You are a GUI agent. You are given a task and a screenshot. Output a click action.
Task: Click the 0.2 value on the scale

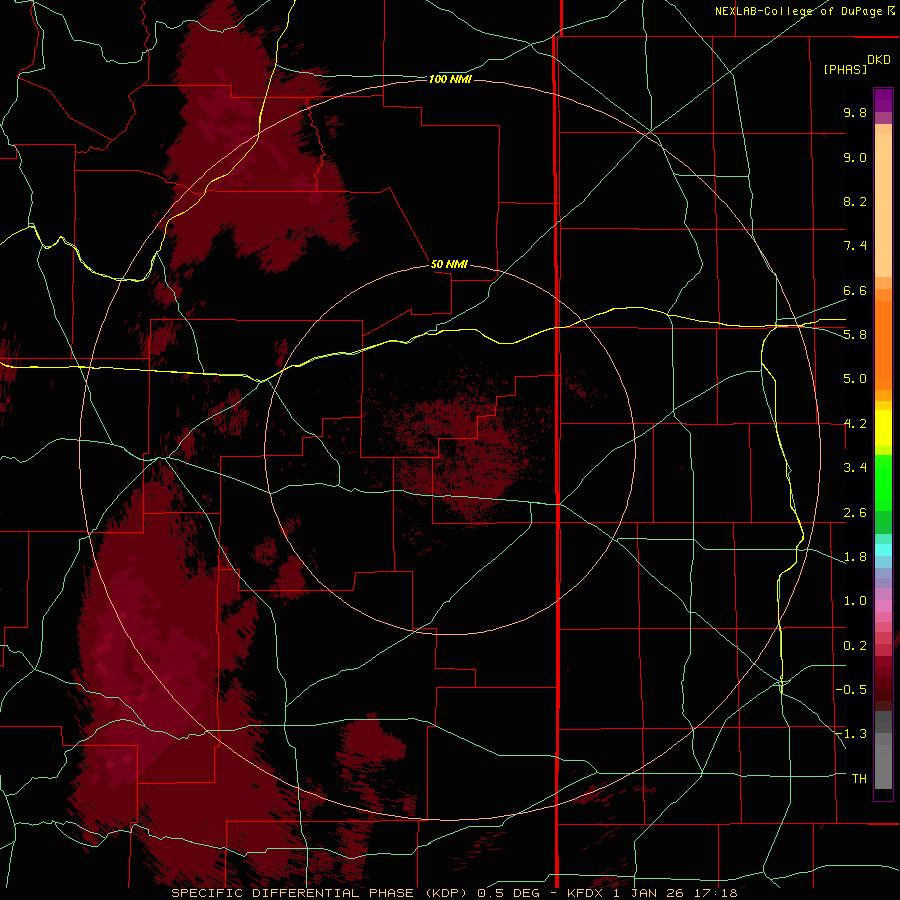855,646
